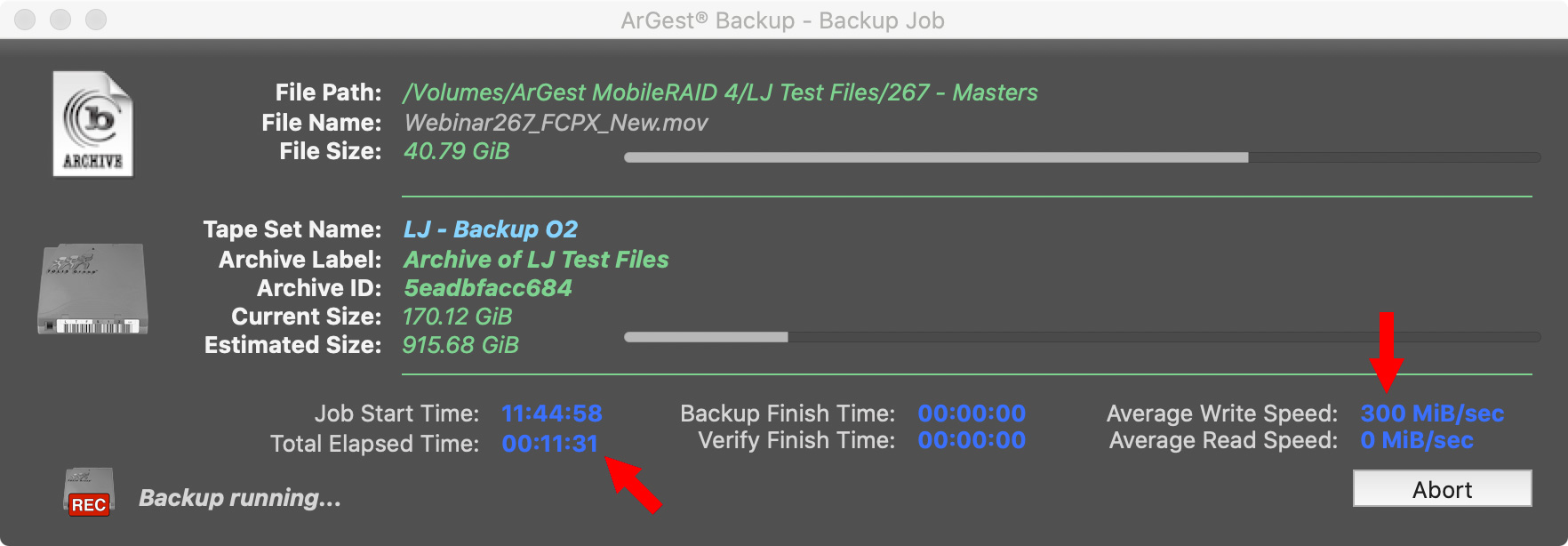Click the LJ - Backup 02 tape set name
Viewport: 1568px width, 546px height.
[491, 229]
